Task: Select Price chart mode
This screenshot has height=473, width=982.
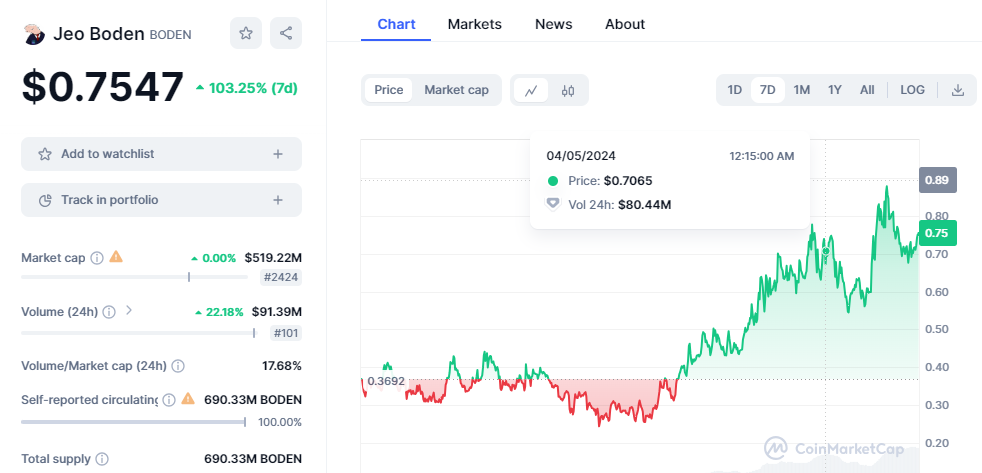Action: [x=389, y=90]
